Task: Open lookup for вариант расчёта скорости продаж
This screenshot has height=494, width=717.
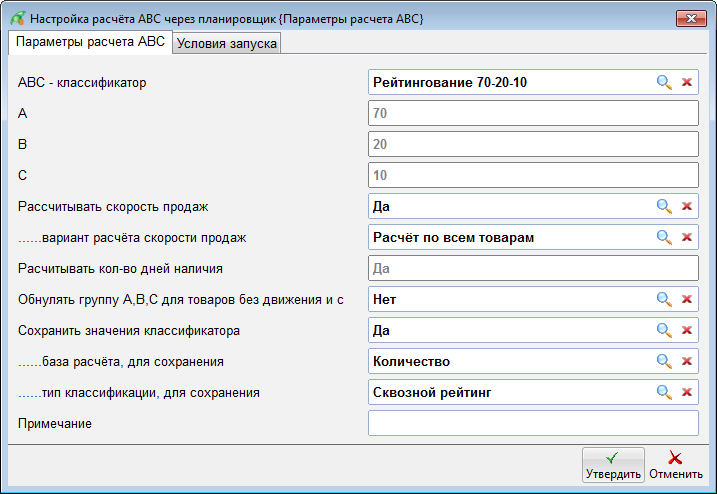Action: coord(663,238)
